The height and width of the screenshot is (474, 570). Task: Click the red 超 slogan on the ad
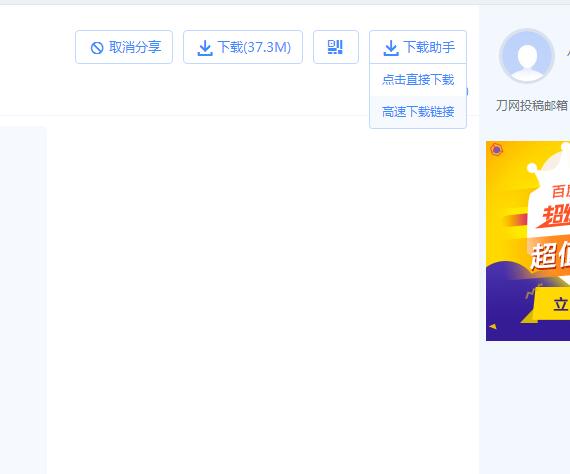[x=555, y=216]
